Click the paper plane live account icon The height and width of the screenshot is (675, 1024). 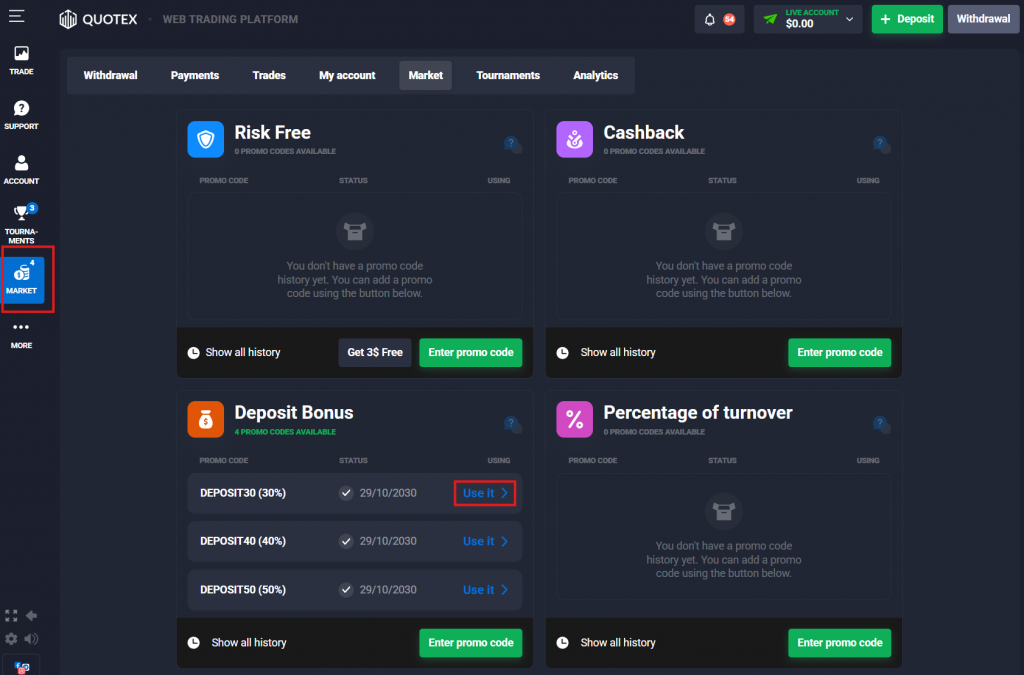pyautogui.click(x=771, y=19)
